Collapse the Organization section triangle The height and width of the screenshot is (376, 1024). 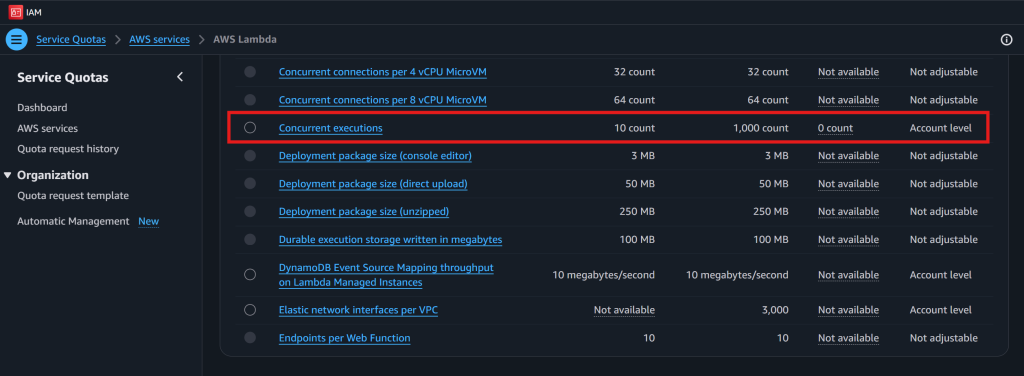[x=8, y=175]
